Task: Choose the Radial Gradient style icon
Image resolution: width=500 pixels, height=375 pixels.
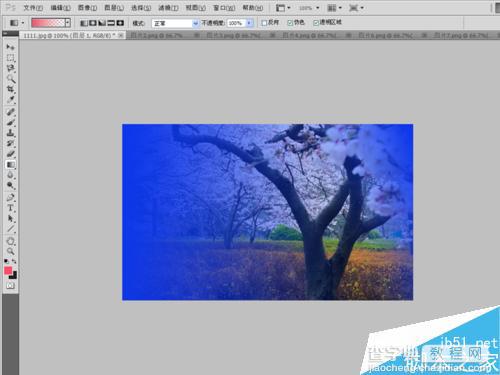Action: click(x=93, y=23)
